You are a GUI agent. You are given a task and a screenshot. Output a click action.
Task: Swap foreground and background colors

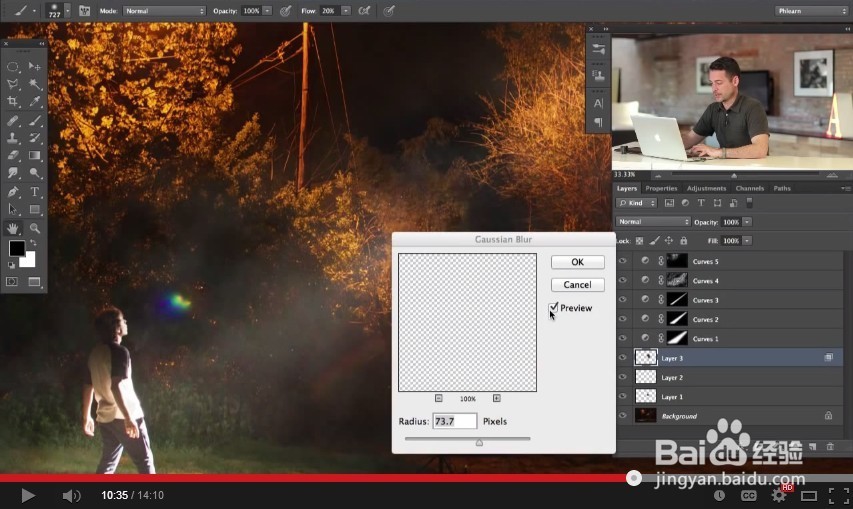pos(34,243)
